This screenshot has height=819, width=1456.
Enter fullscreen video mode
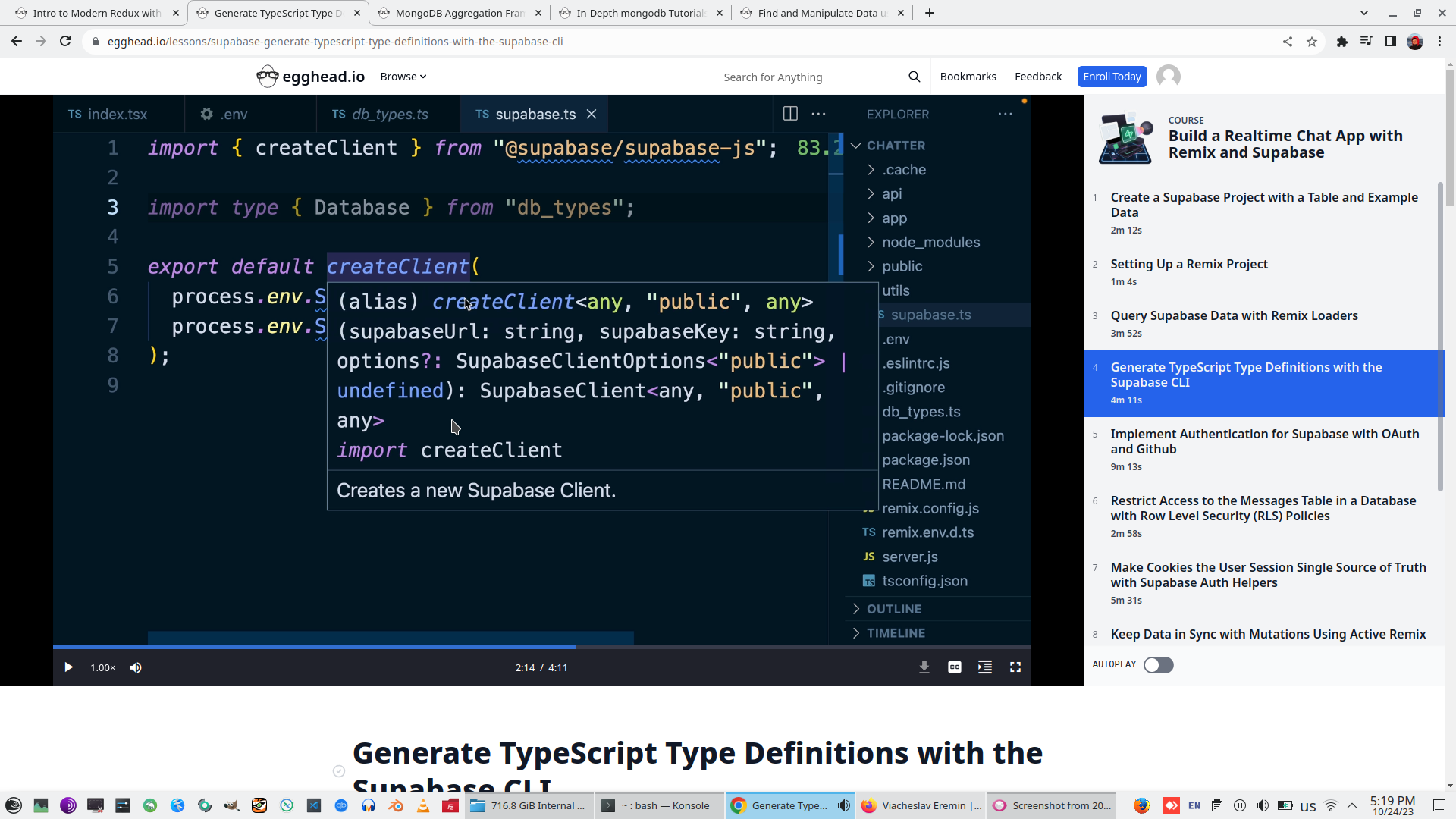(x=1015, y=667)
